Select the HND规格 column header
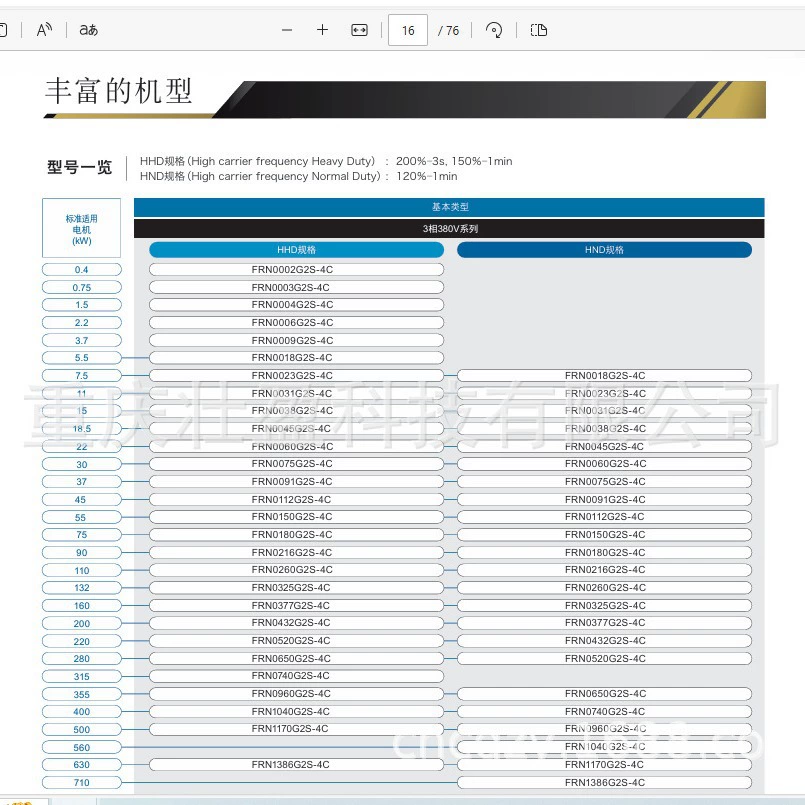Viewport: 805px width, 805px height. click(604, 250)
